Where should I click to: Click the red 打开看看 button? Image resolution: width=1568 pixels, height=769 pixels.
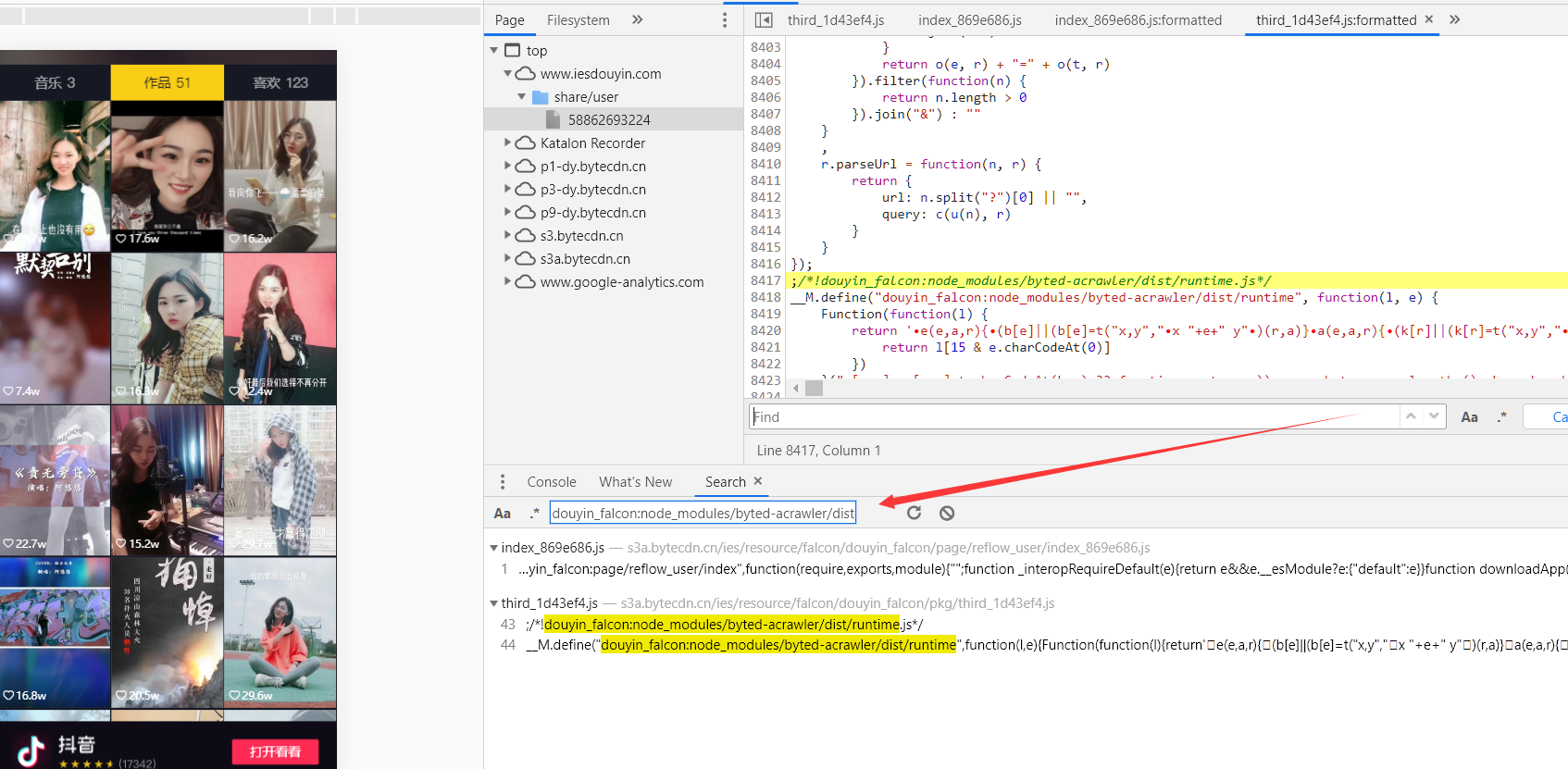point(275,751)
